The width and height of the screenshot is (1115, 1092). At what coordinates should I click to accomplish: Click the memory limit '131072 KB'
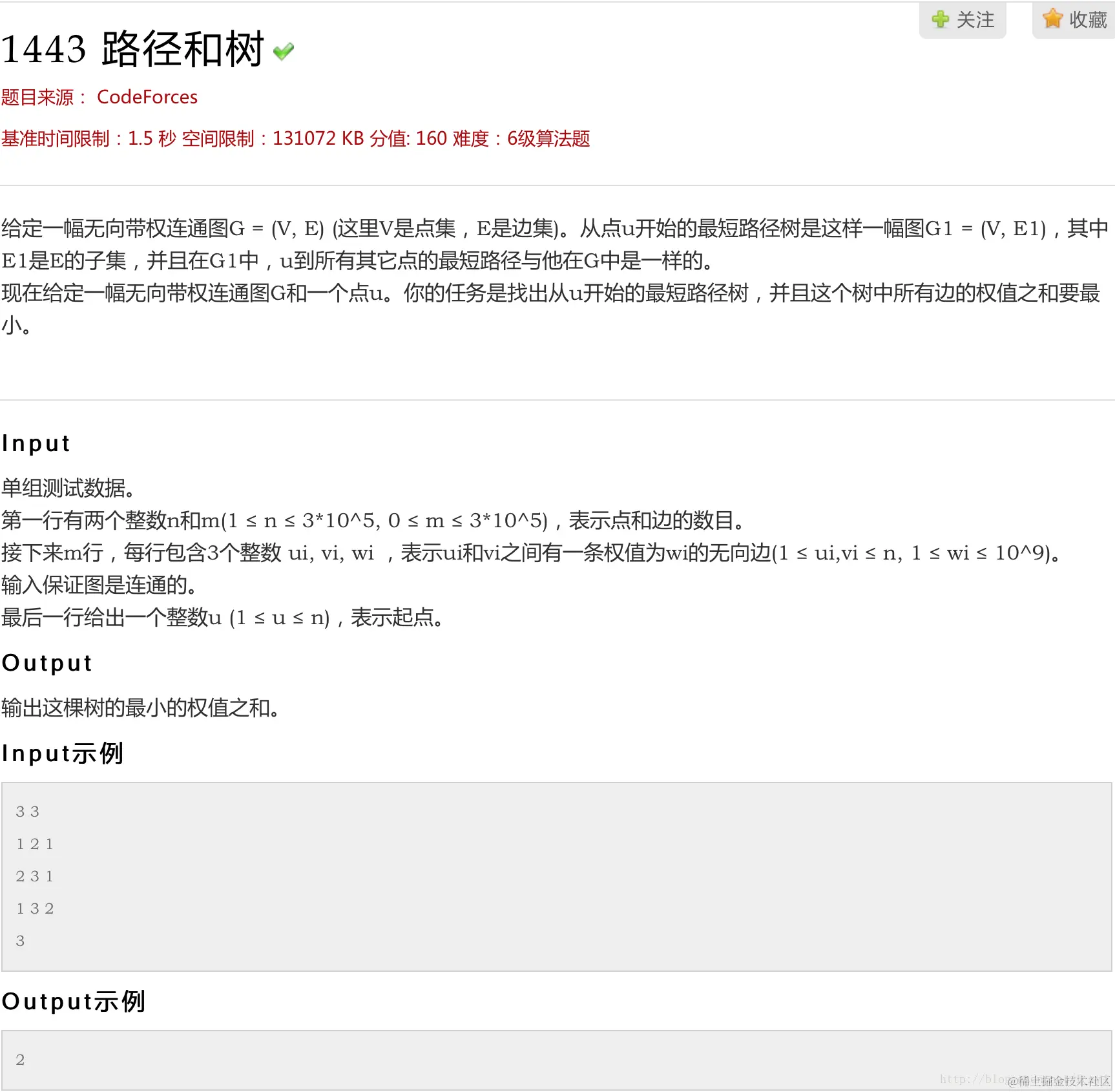click(x=318, y=138)
